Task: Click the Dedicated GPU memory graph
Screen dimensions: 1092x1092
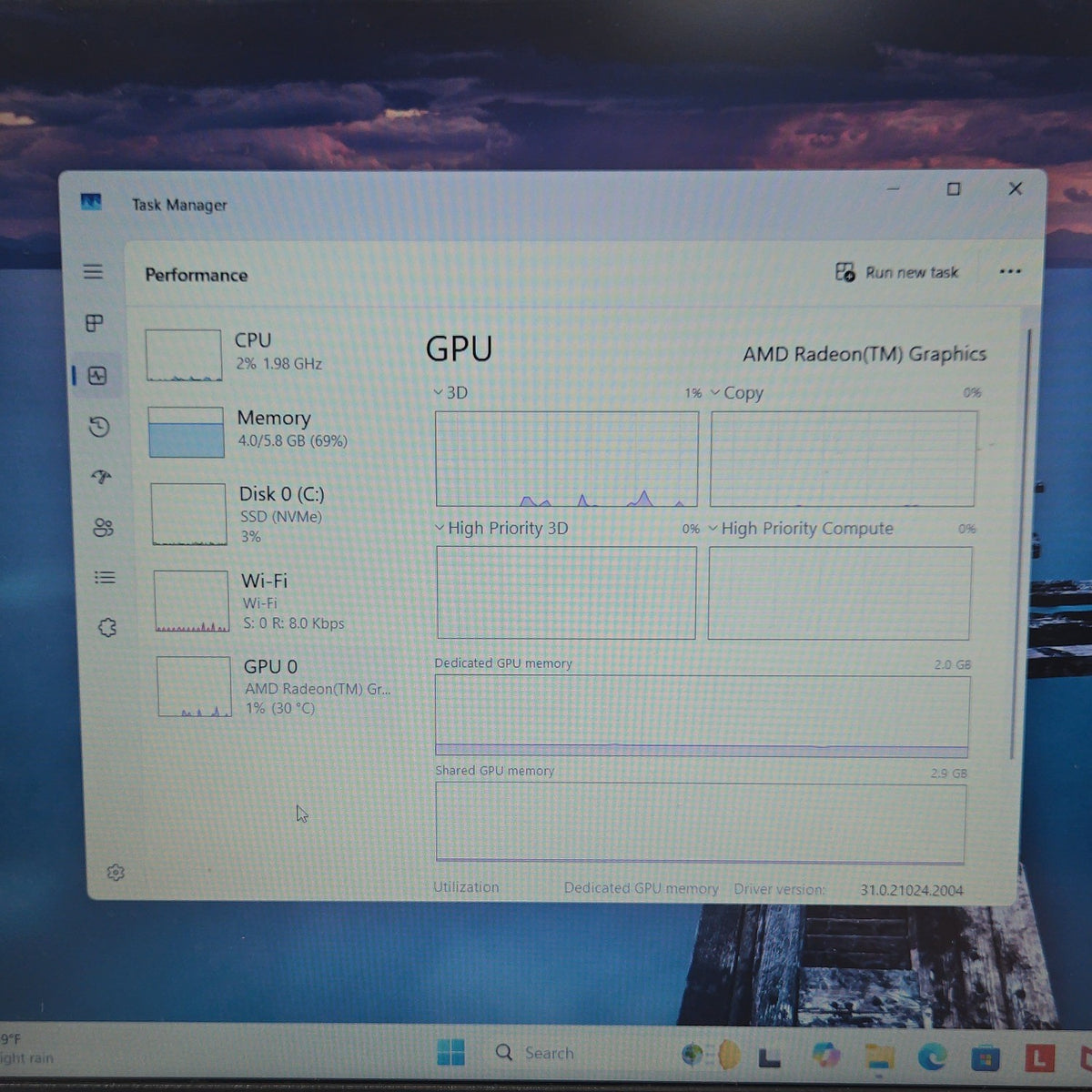Action: 702,716
